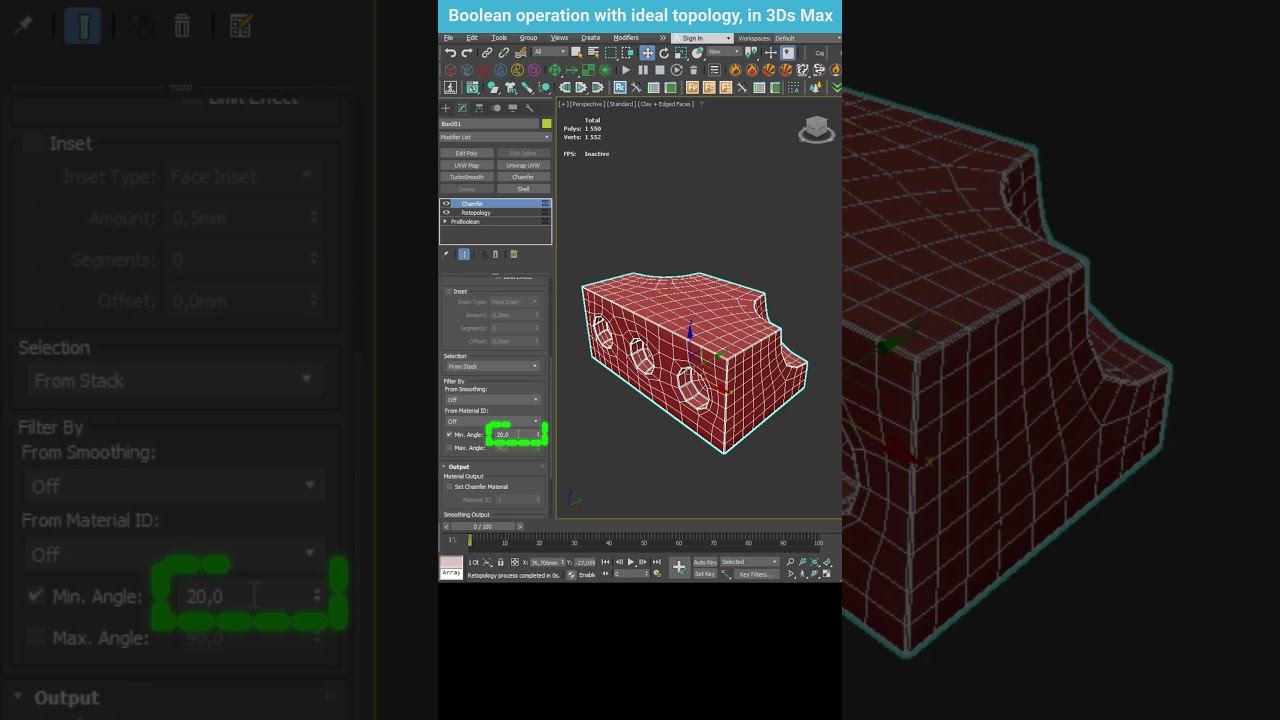Click Configure Modifier Sets icon below stack
This screenshot has height=720, width=1280.
point(514,254)
